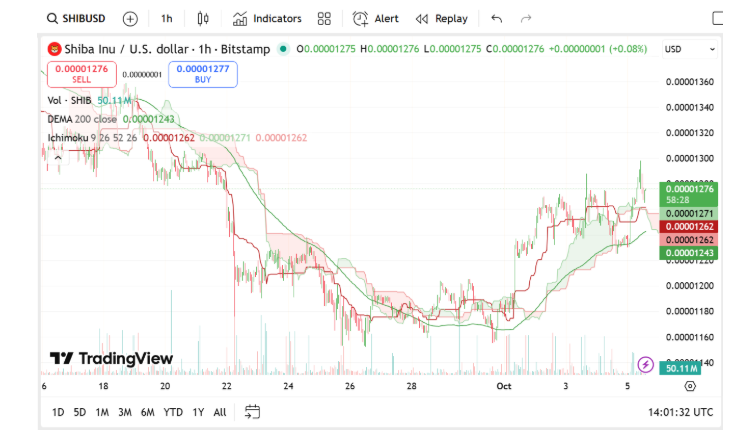The image size is (739, 437).
Task: Select the 1D time range
Action: pyautogui.click(x=58, y=412)
